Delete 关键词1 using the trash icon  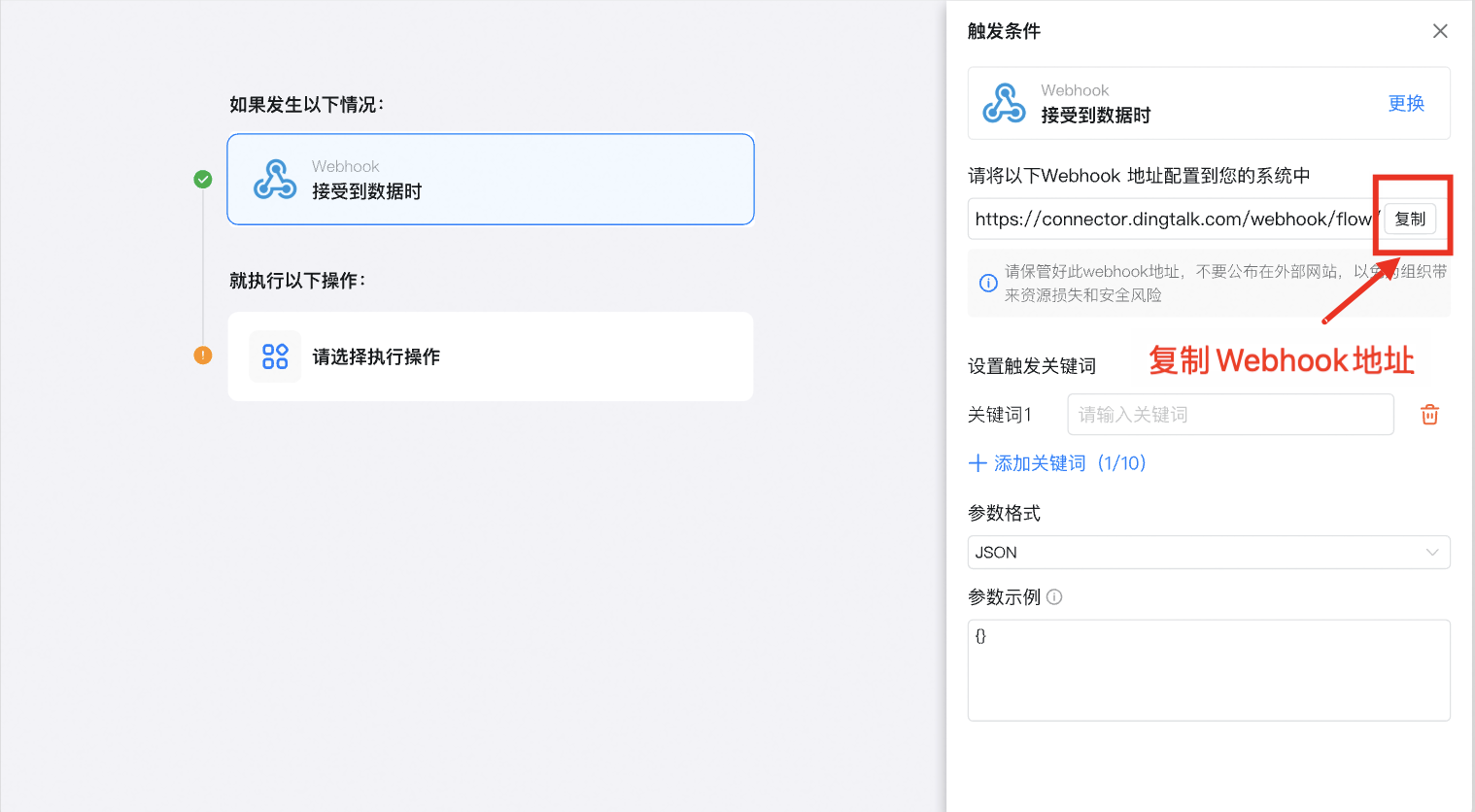pyautogui.click(x=1429, y=414)
